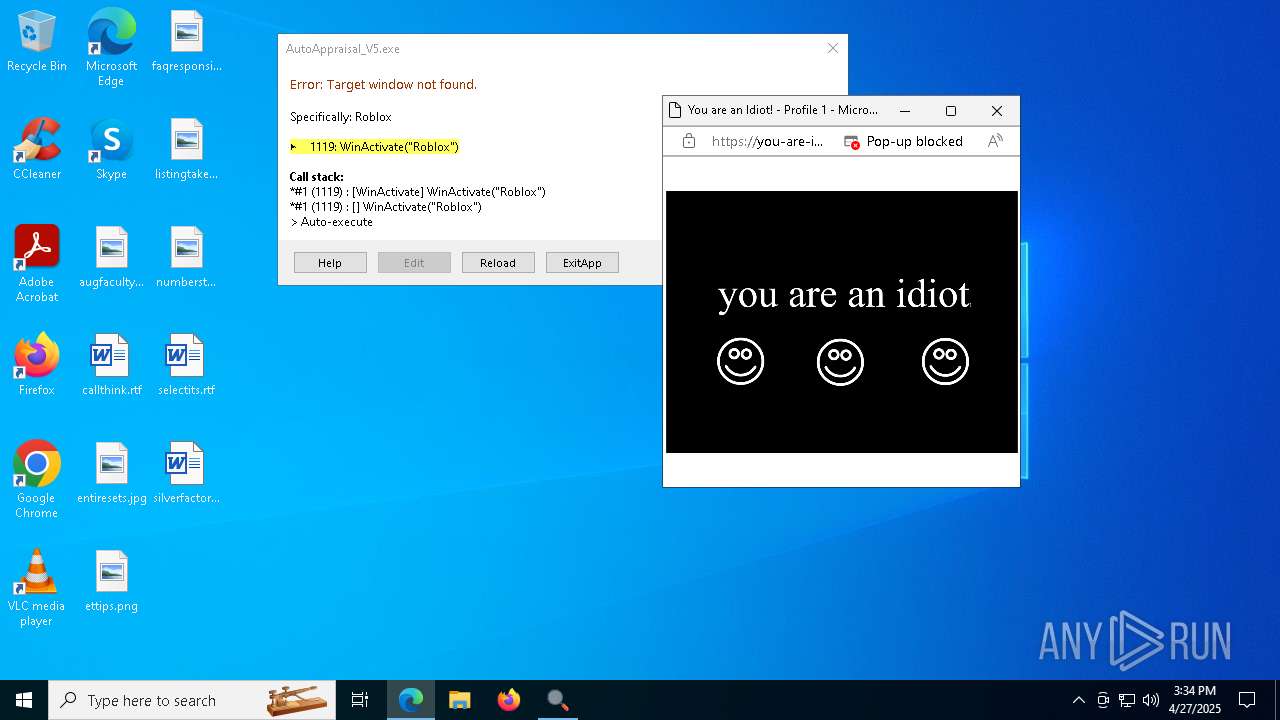Click the Help button in the error dialog
1280x720 pixels.
tap(330, 263)
